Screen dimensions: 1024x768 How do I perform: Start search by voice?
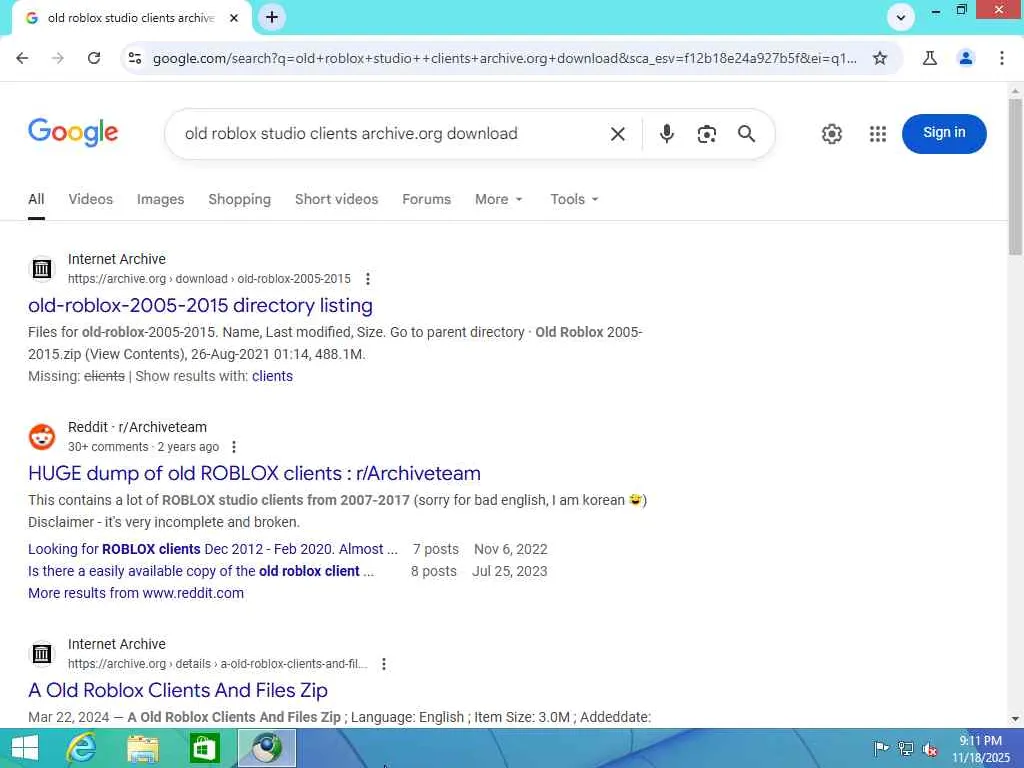click(666, 134)
